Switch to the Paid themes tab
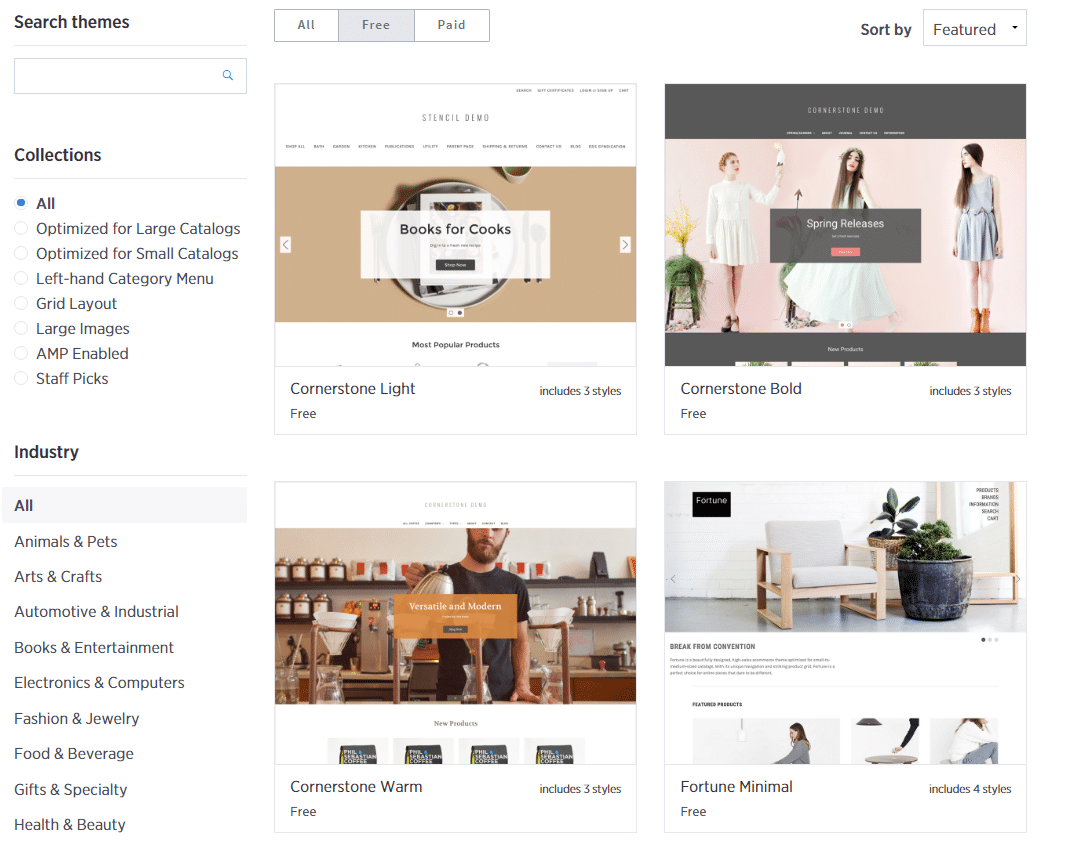This screenshot has width=1076, height=844. tap(451, 26)
